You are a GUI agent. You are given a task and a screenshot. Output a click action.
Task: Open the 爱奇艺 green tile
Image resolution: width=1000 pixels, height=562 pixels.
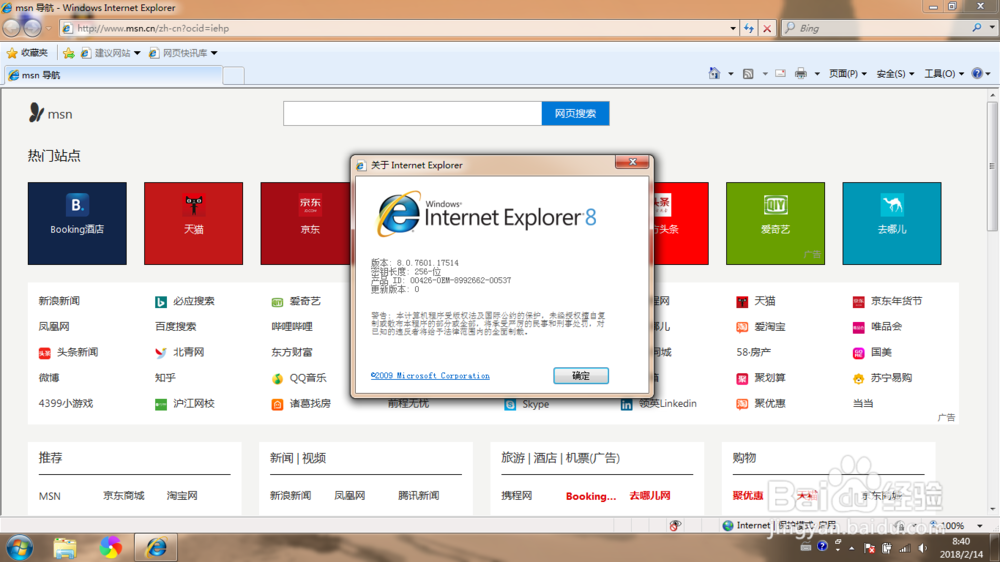[x=775, y=223]
